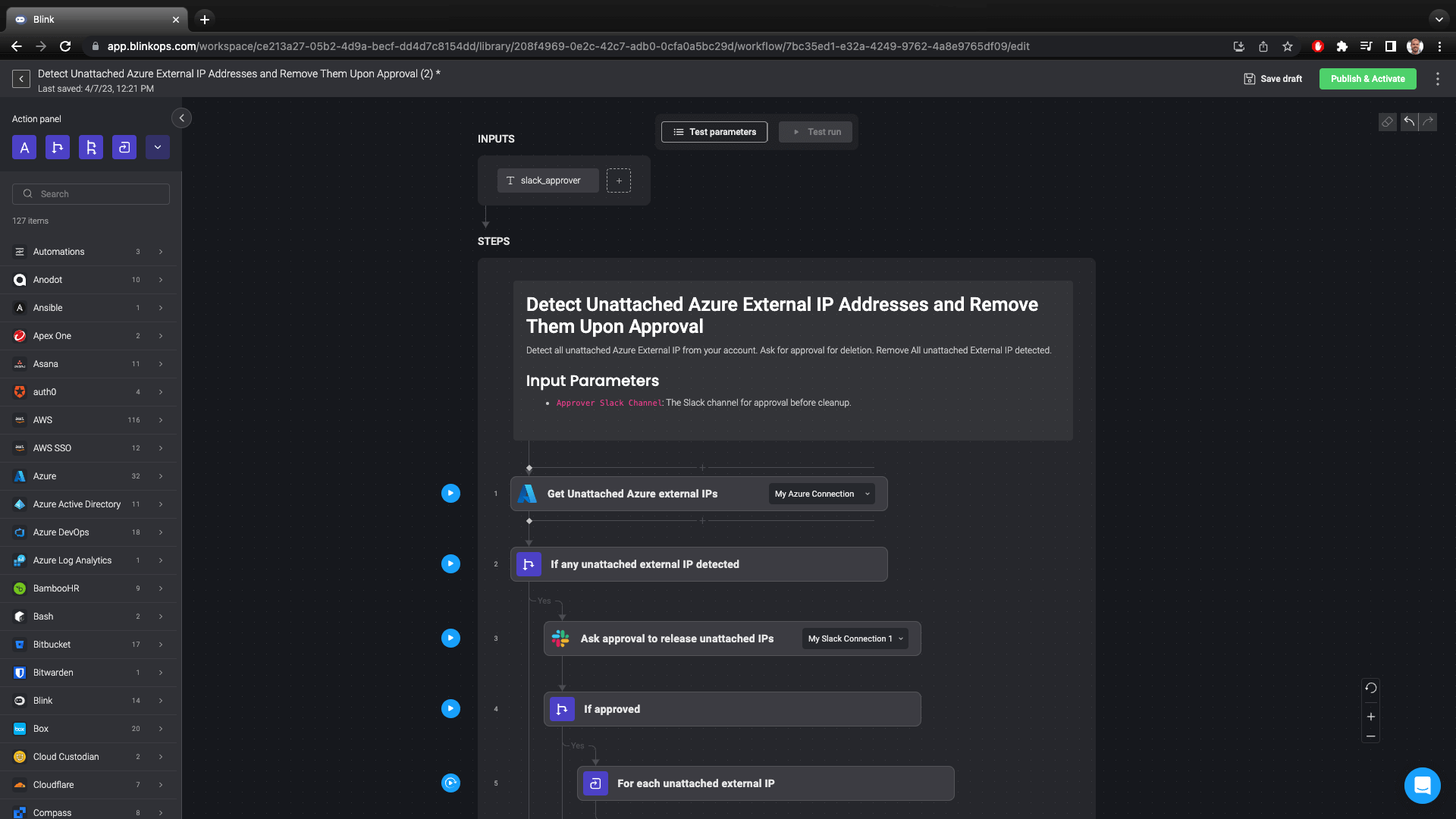Expand more action types with the chevron
The width and height of the screenshot is (1456, 819).
[x=158, y=147]
